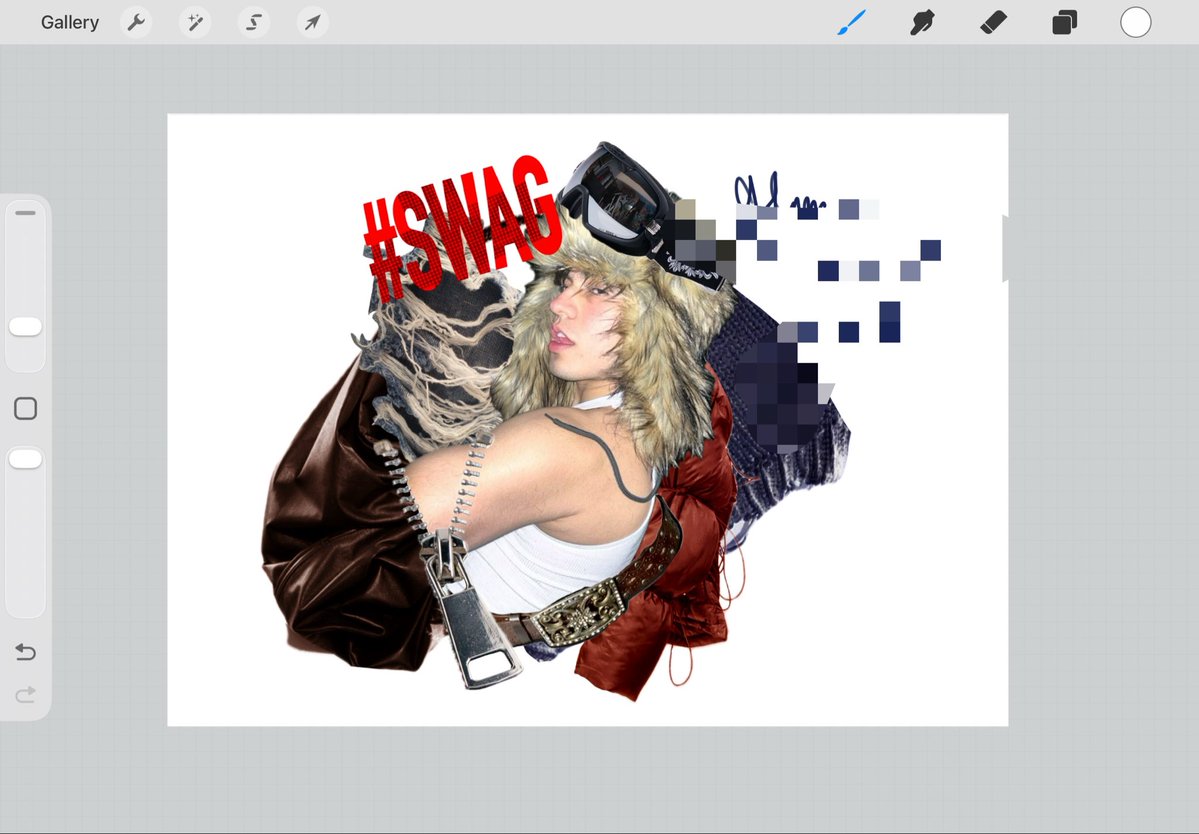Select the Smudge tool
The height and width of the screenshot is (834, 1199).
[x=921, y=21]
